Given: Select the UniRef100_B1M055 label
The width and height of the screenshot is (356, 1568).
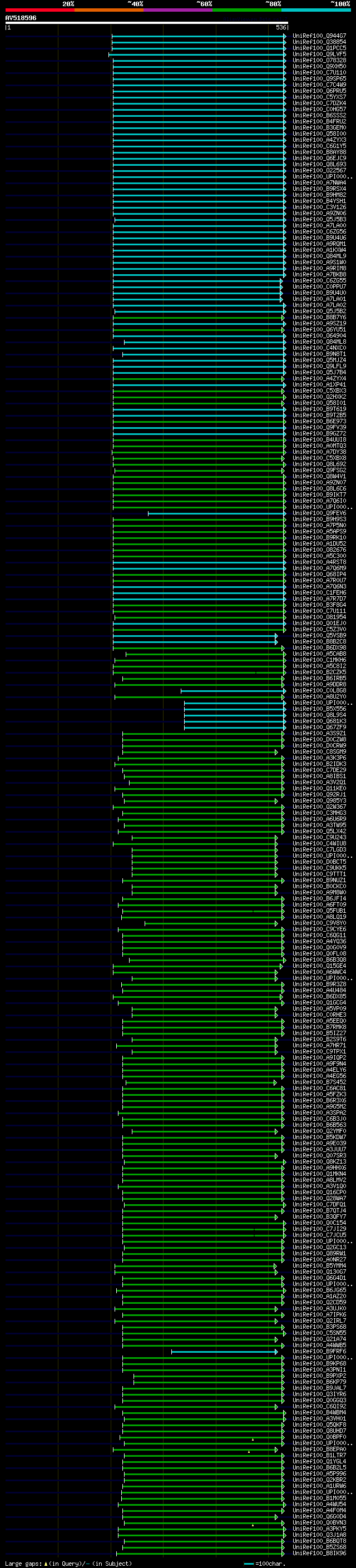Looking at the screenshot, I should coord(319,1498).
